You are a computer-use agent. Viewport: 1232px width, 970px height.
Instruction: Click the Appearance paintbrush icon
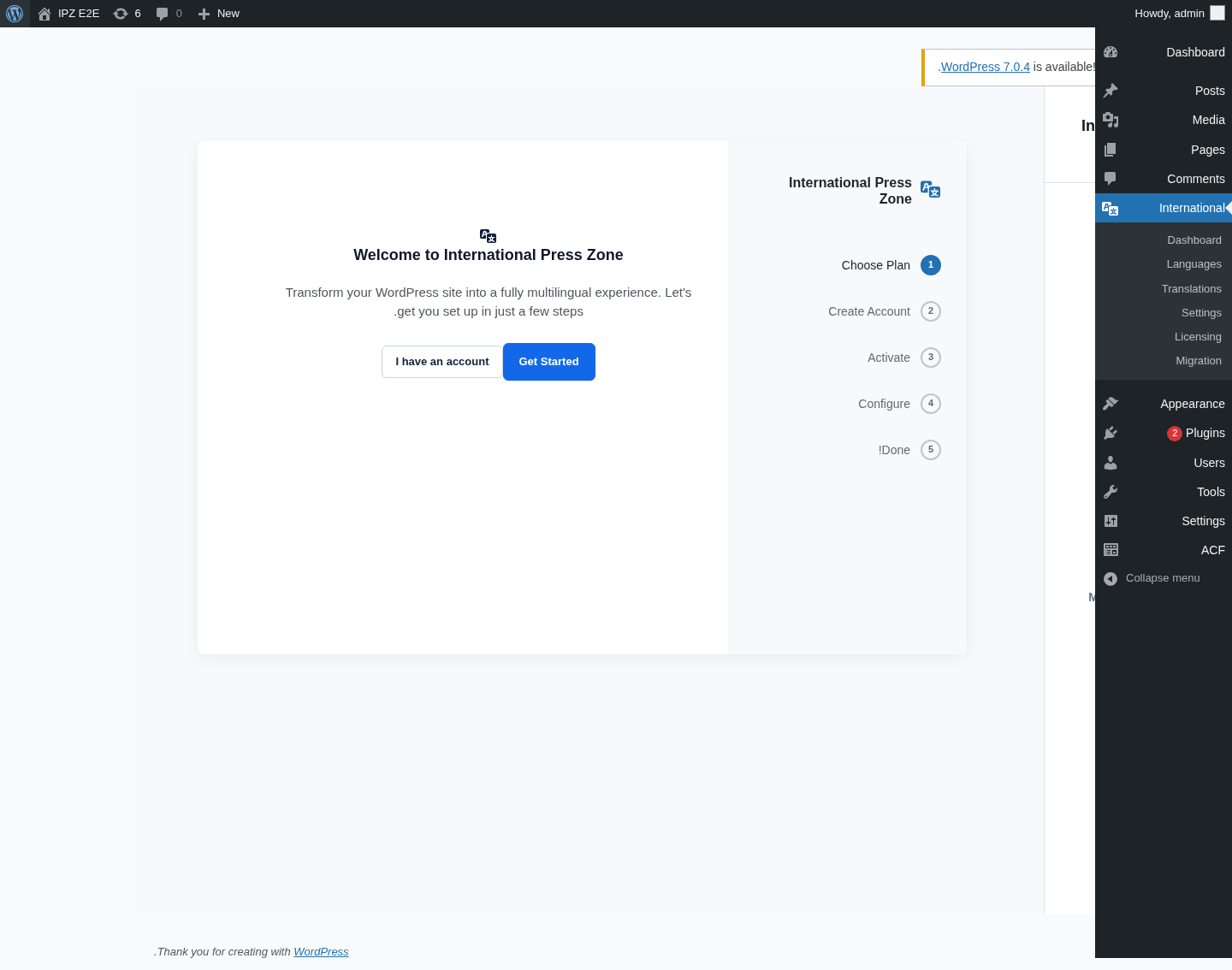(x=1111, y=404)
